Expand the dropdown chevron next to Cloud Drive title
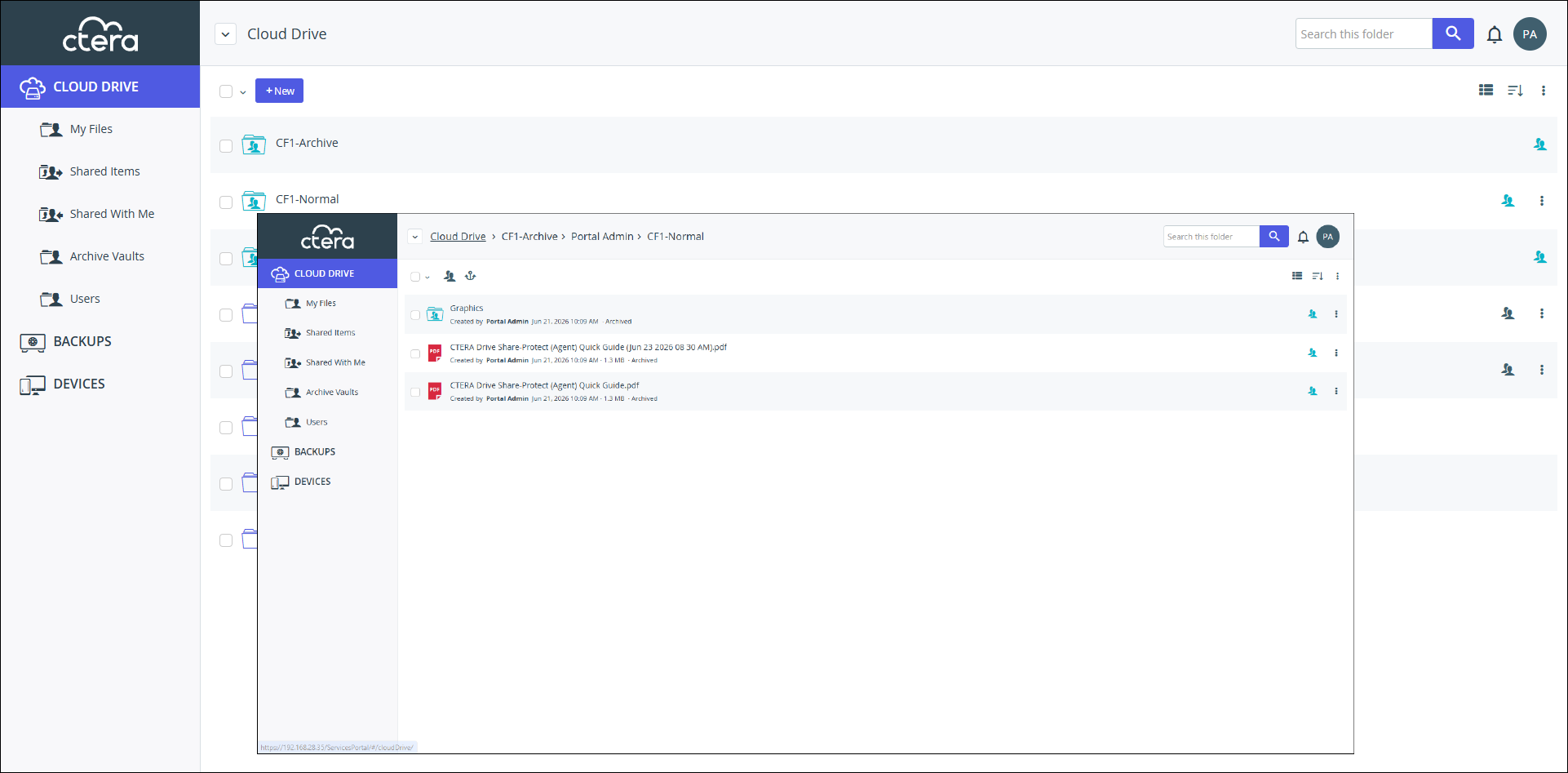 pos(225,34)
